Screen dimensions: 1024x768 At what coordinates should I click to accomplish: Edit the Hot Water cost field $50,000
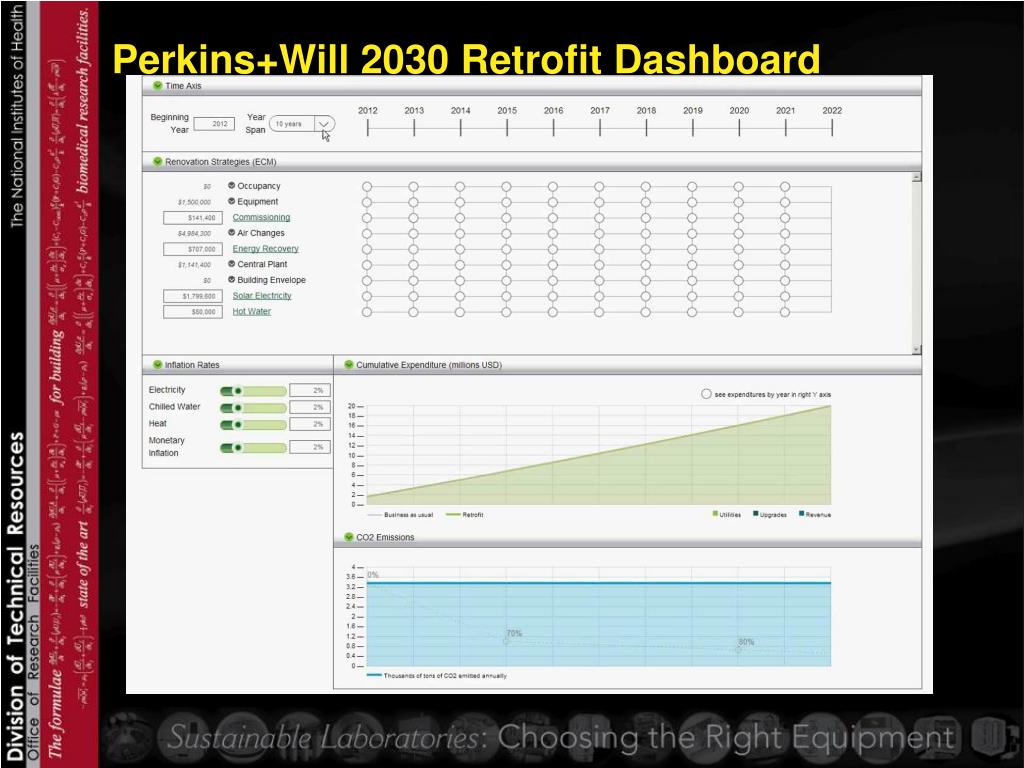pyautogui.click(x=193, y=312)
